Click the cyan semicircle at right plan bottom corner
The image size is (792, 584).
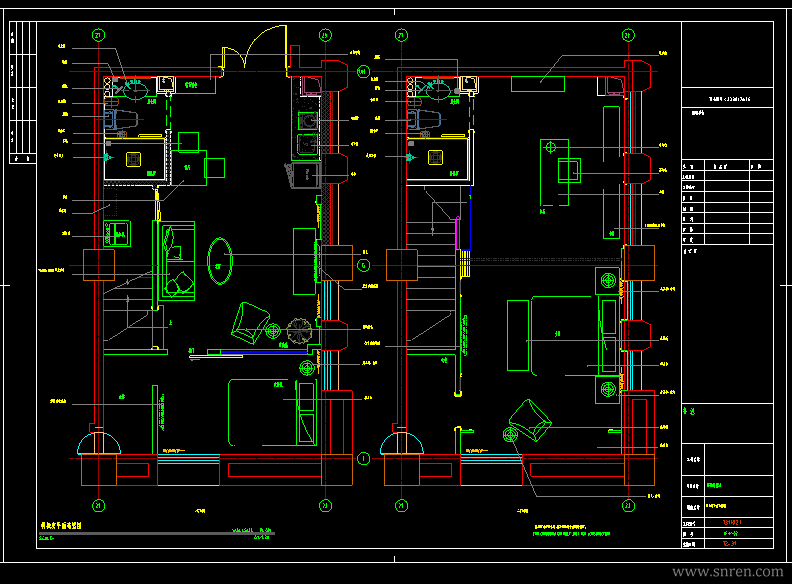click(402, 443)
